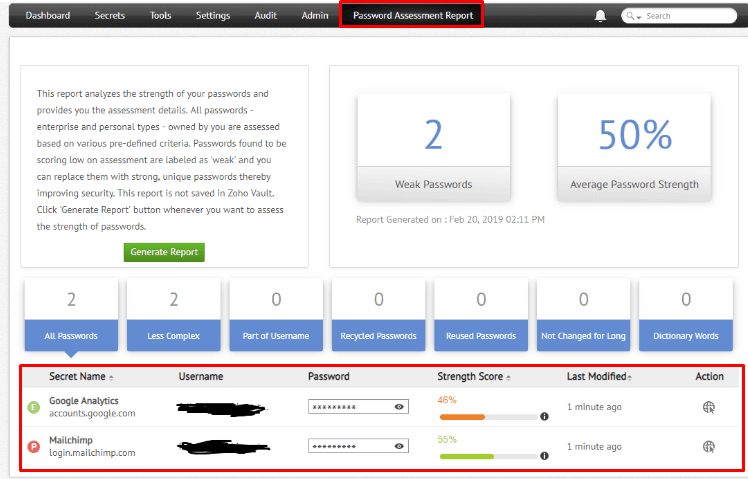Sort by Strength Score column
748x479 pixels.
click(474, 376)
